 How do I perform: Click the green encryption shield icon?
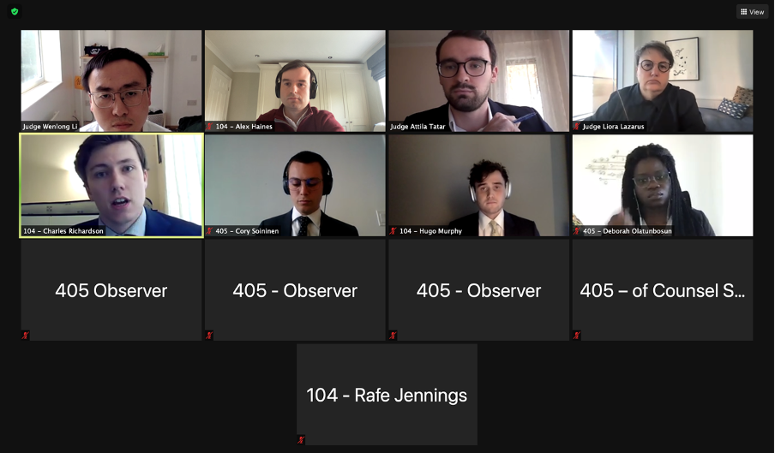click(14, 11)
